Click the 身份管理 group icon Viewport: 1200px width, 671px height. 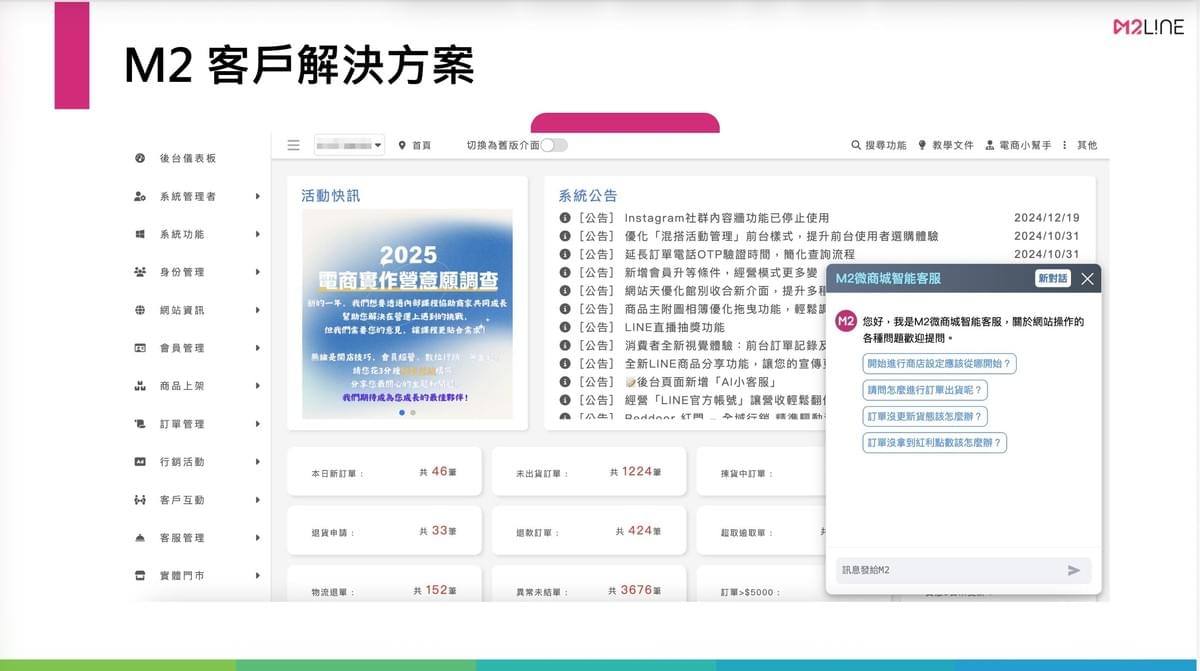[140, 272]
